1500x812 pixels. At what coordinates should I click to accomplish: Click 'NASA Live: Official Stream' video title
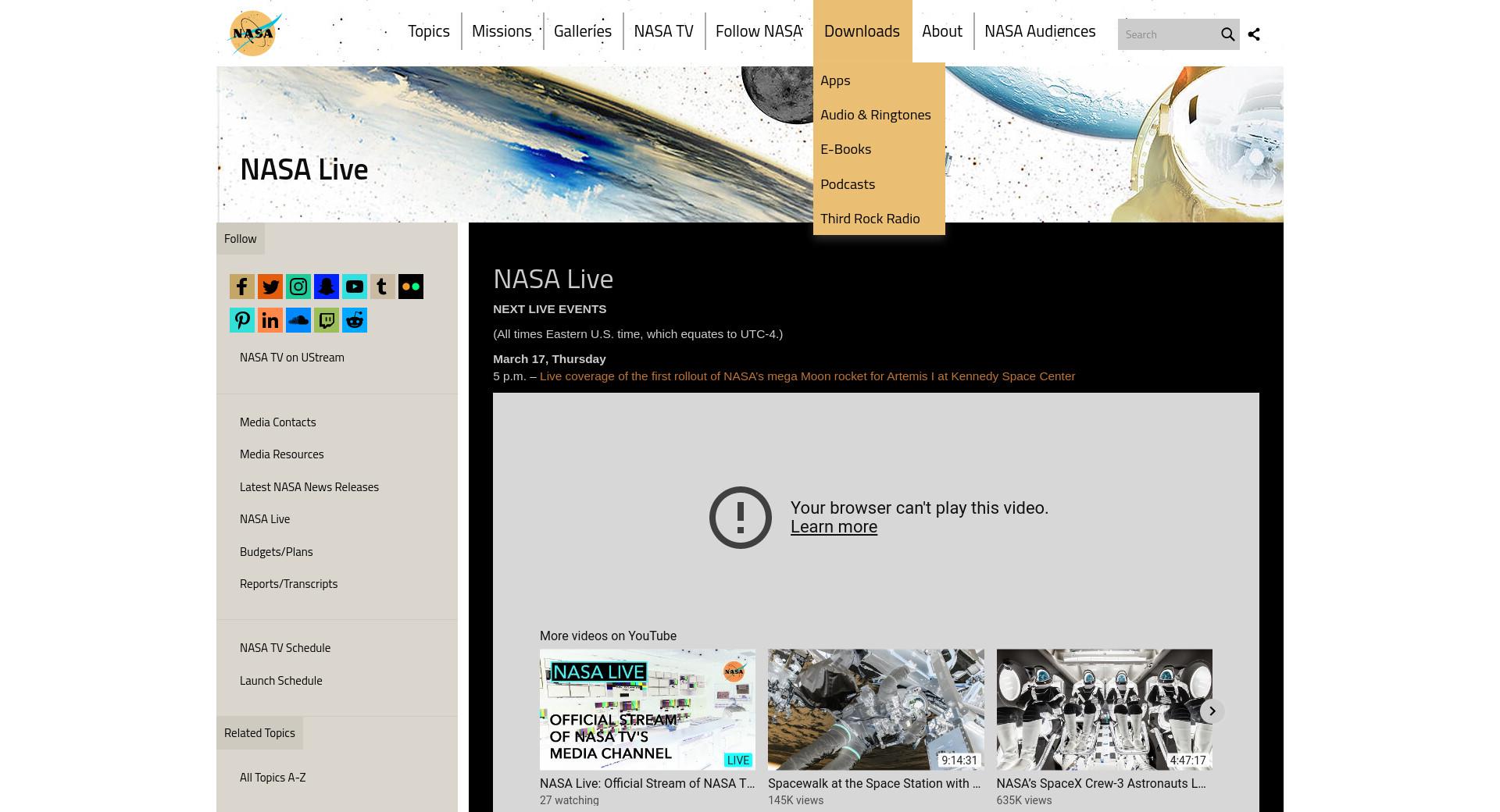(x=647, y=784)
